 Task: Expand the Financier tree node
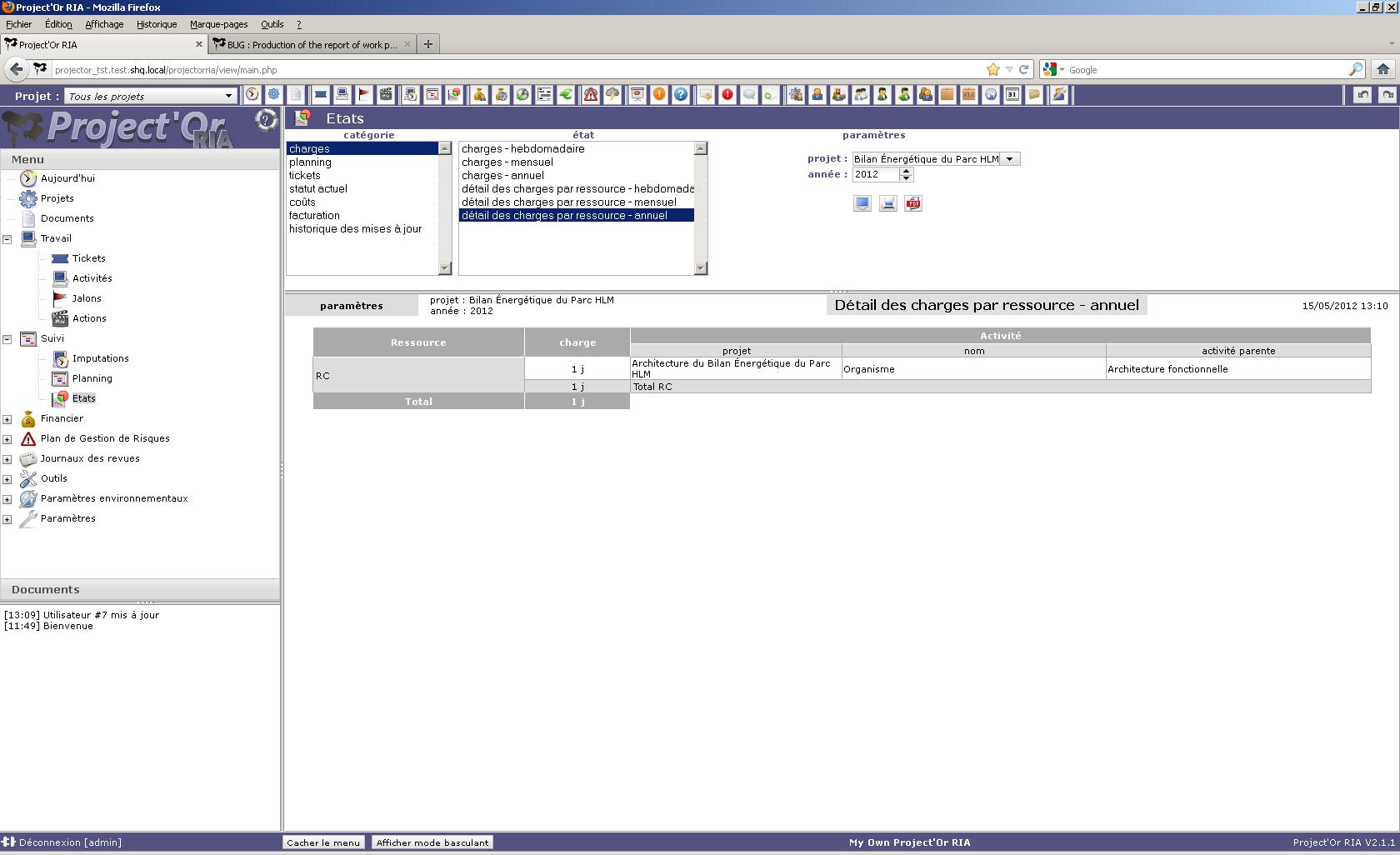[7, 419]
